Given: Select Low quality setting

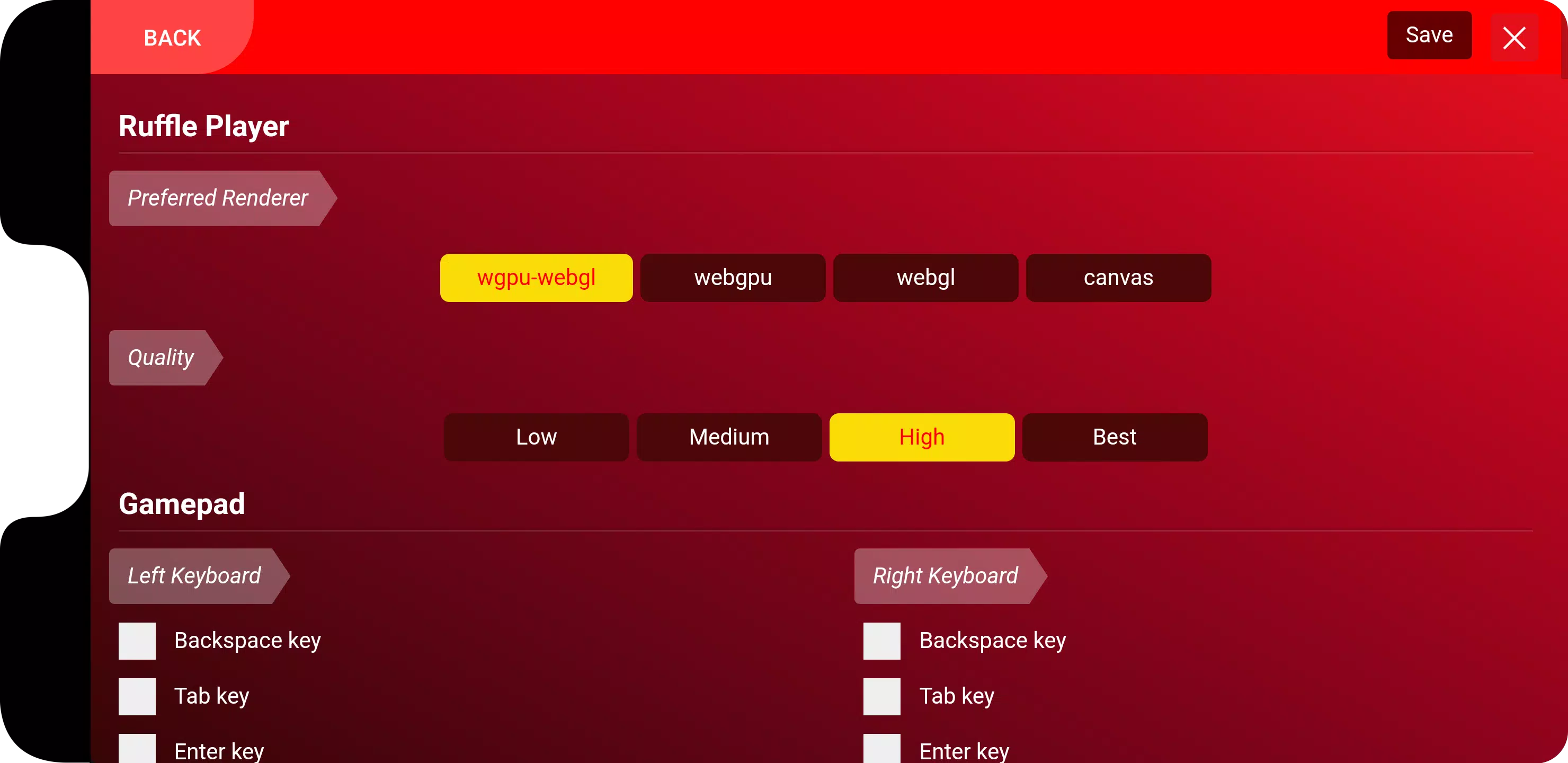Looking at the screenshot, I should pyautogui.click(x=536, y=436).
